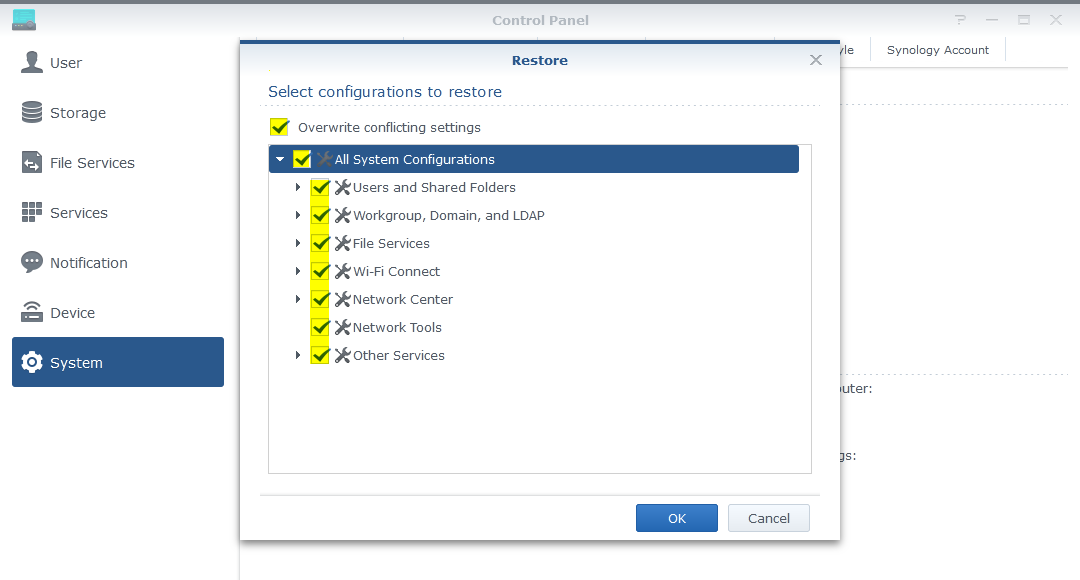
Task: Cancel the restore dialog
Action: click(768, 518)
